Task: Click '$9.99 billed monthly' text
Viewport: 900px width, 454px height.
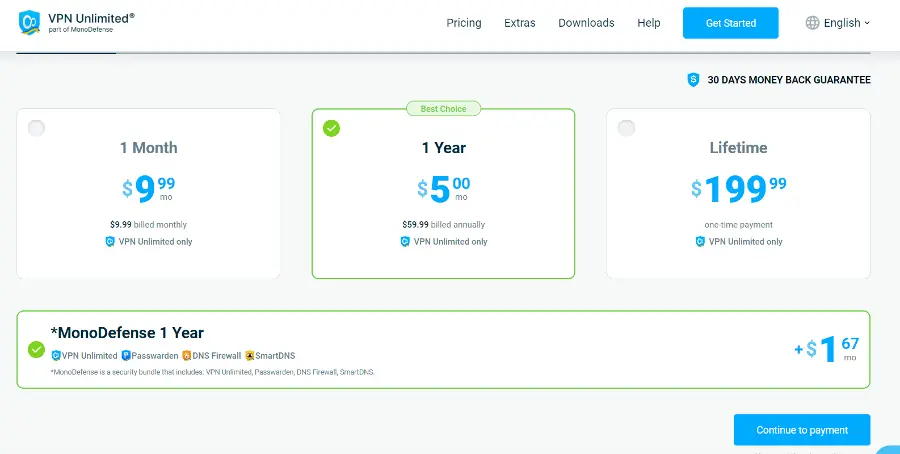Action: point(149,224)
